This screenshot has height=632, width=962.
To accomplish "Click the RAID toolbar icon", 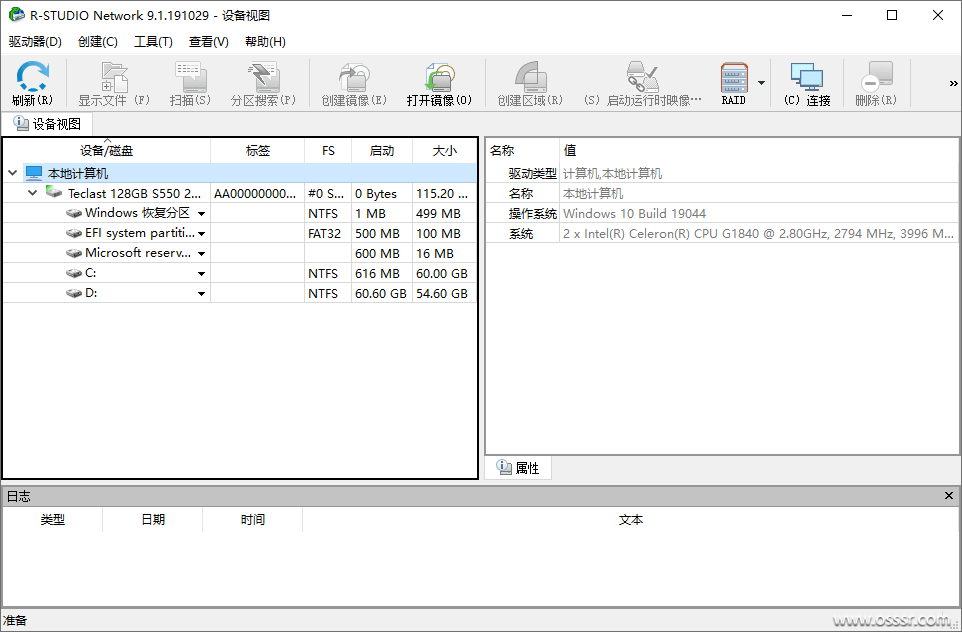I will click(x=734, y=77).
